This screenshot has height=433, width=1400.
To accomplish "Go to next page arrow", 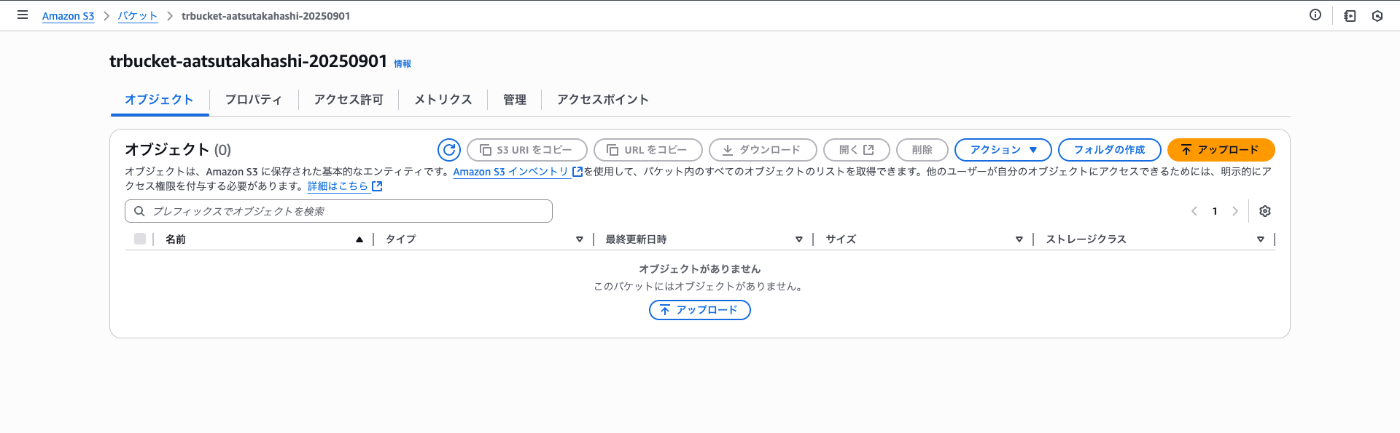I will [x=1235, y=211].
